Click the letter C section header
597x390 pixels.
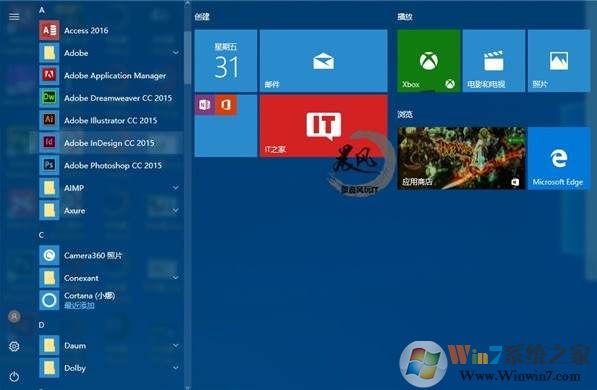[x=41, y=235]
